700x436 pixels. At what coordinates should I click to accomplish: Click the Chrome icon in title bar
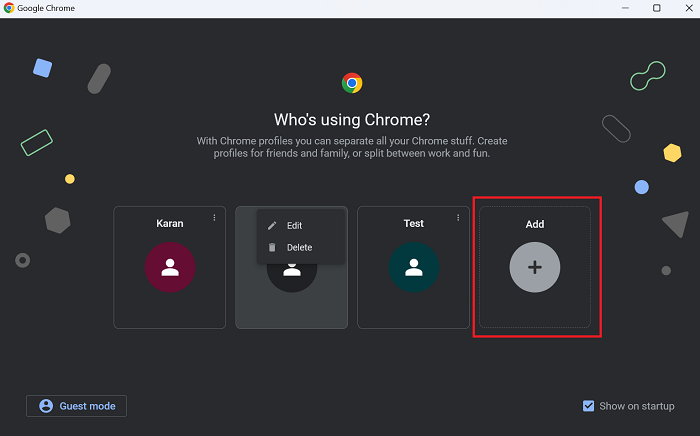pyautogui.click(x=9, y=8)
